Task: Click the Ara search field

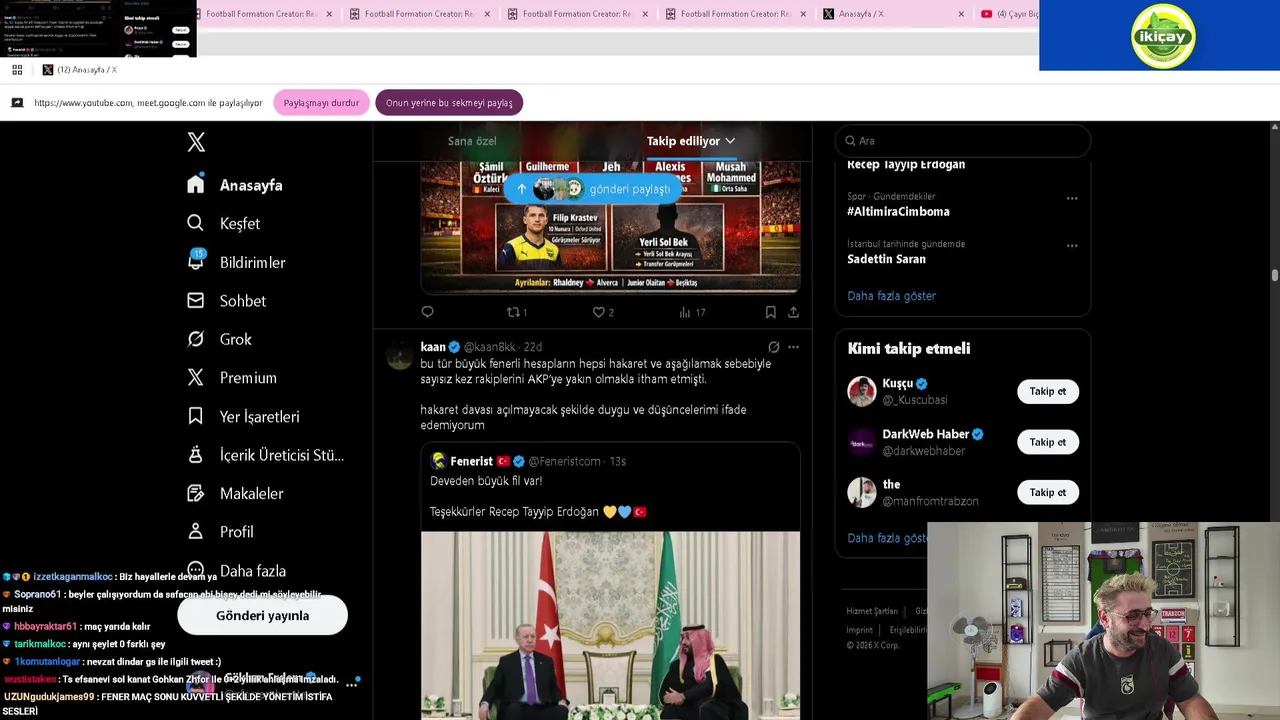Action: [962, 141]
